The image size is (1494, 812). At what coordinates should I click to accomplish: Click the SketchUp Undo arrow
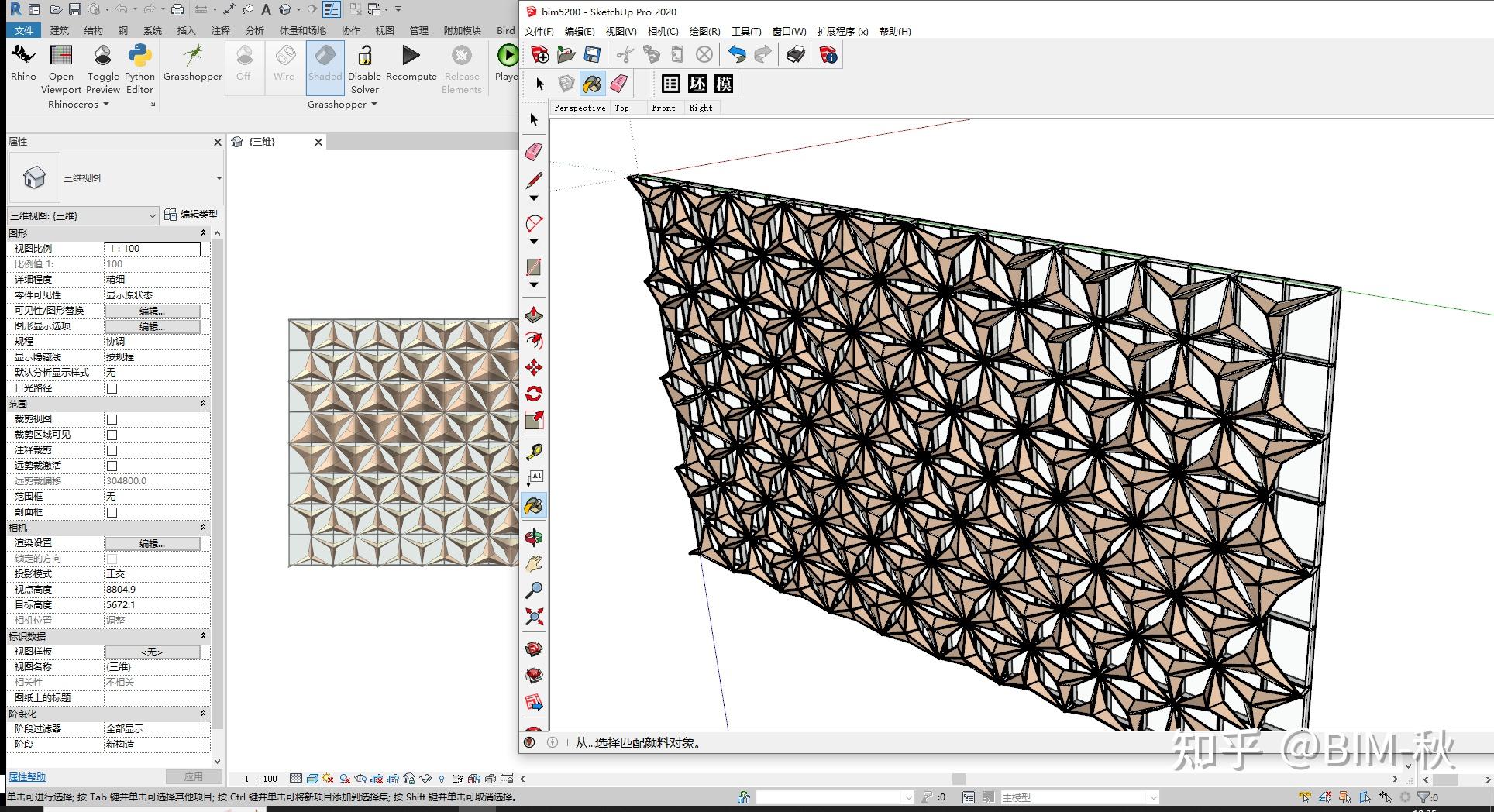pos(736,54)
